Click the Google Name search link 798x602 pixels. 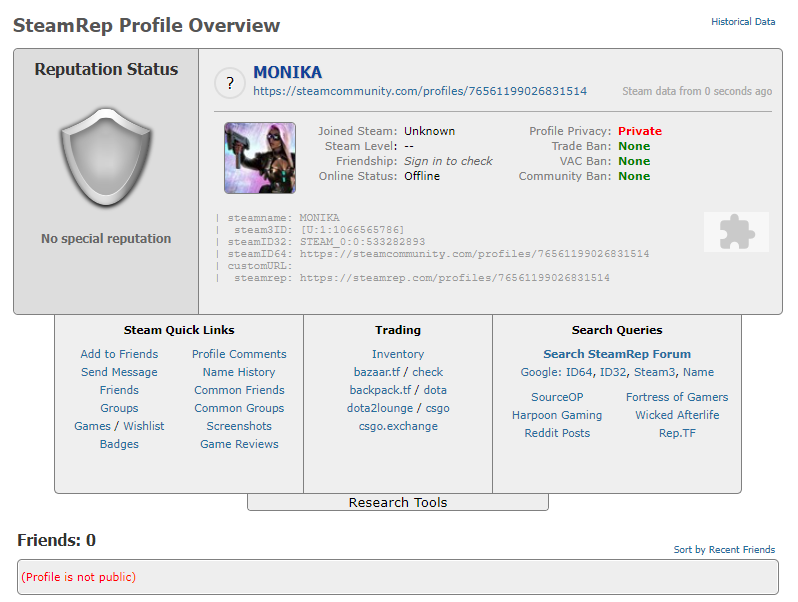click(698, 372)
